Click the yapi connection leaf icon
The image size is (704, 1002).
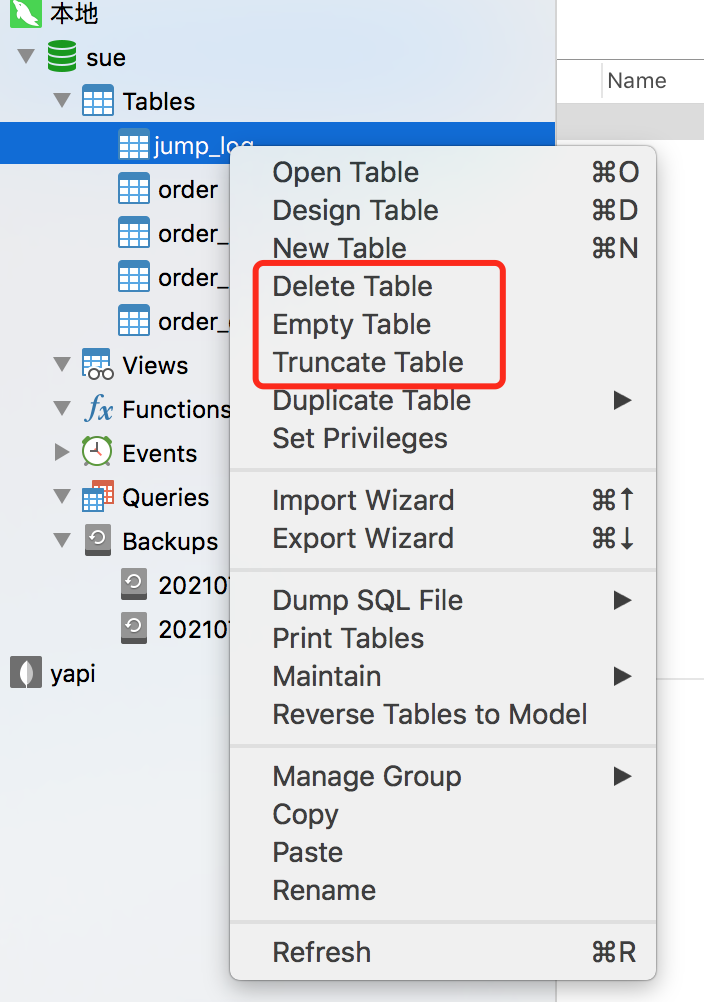(20, 673)
